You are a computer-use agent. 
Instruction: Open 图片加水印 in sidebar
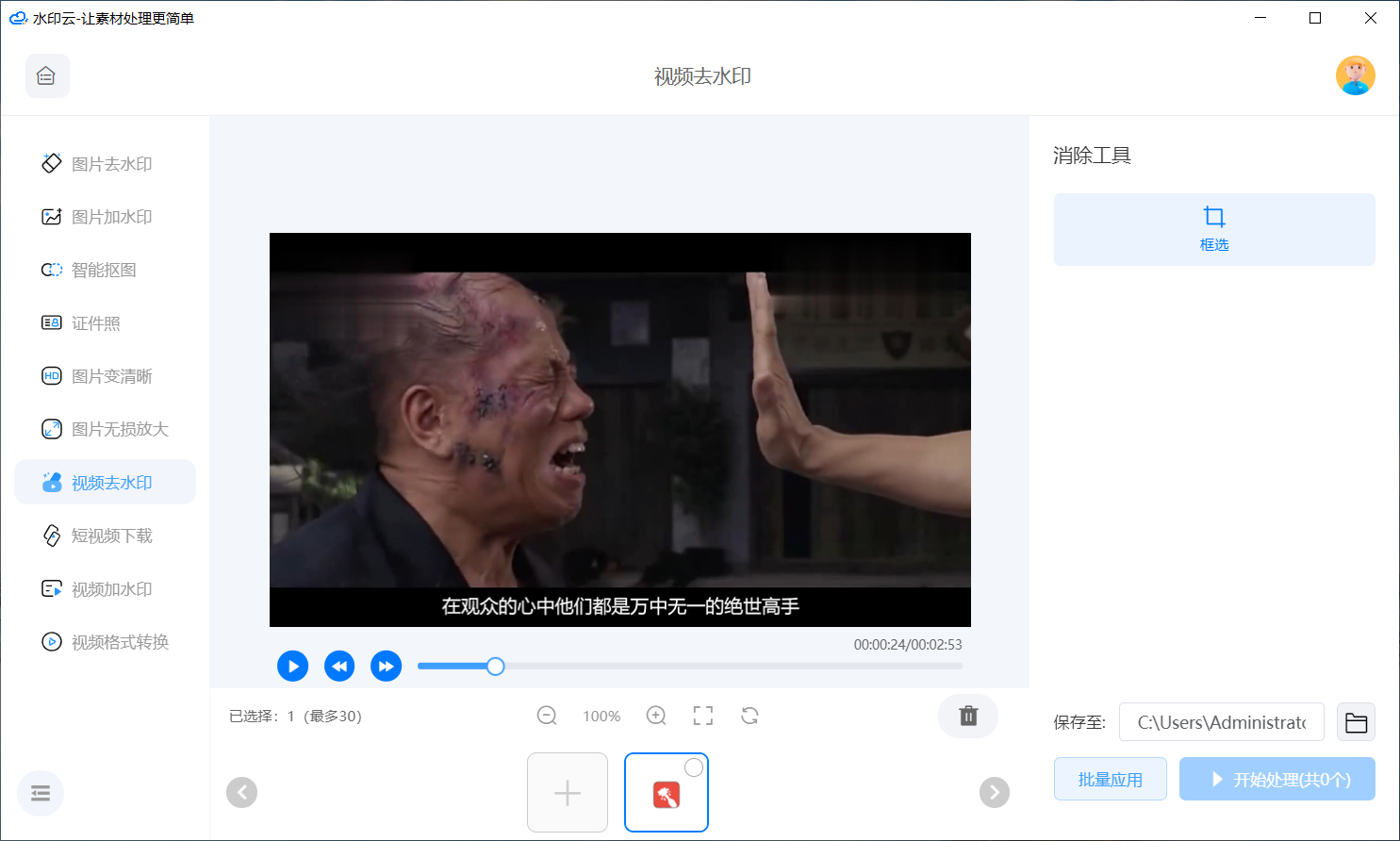105,217
